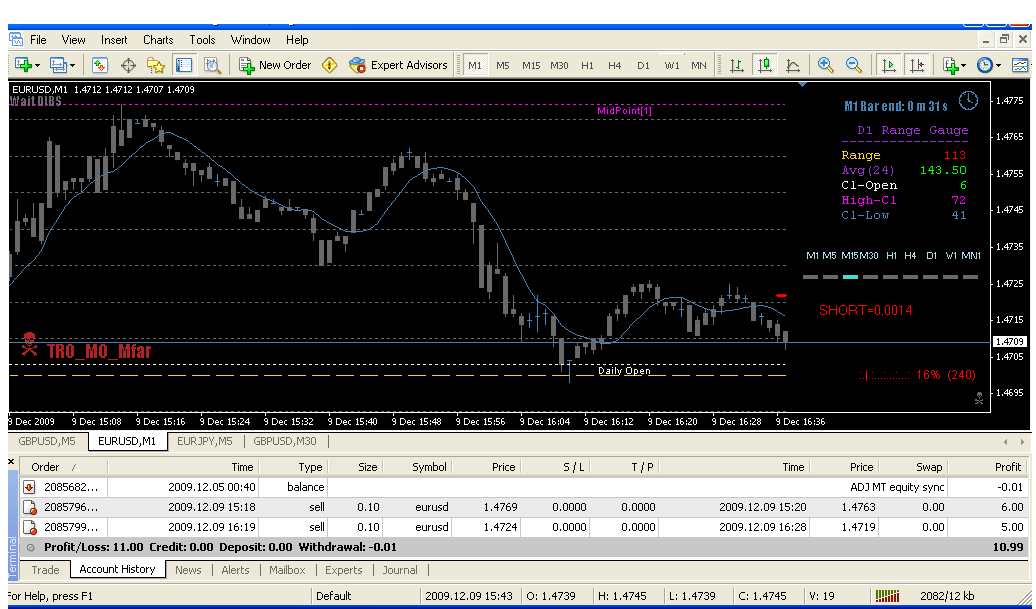This screenshot has width=1036, height=609.
Task: Switch chart to bar chart style
Action: [737, 65]
